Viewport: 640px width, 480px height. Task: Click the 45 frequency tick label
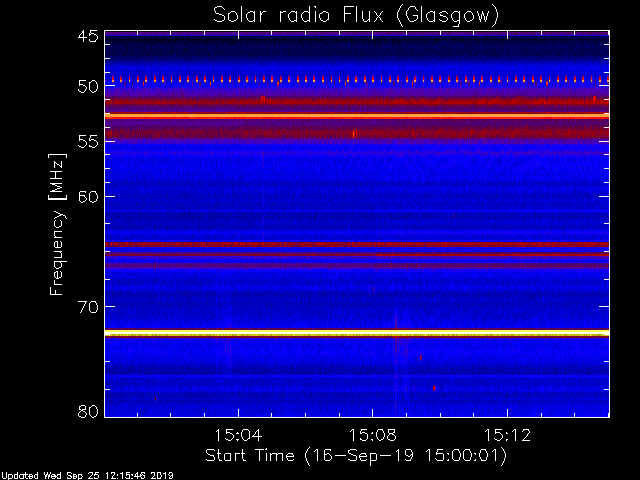click(x=88, y=37)
